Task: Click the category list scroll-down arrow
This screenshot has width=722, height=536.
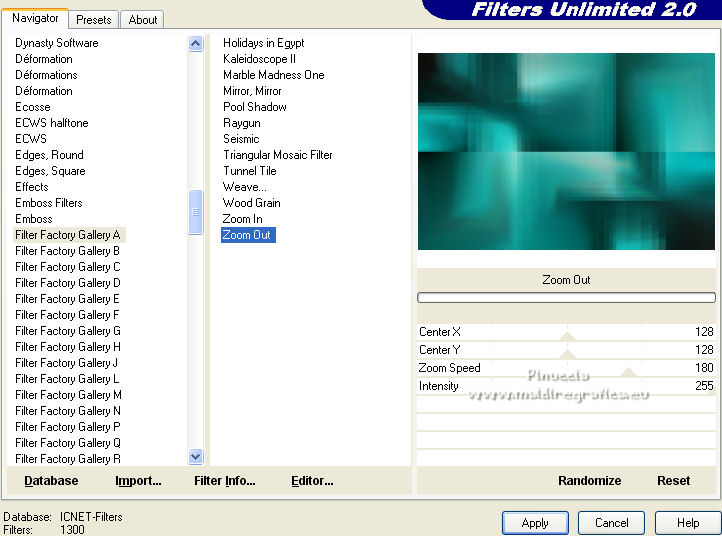Action: tap(196, 457)
